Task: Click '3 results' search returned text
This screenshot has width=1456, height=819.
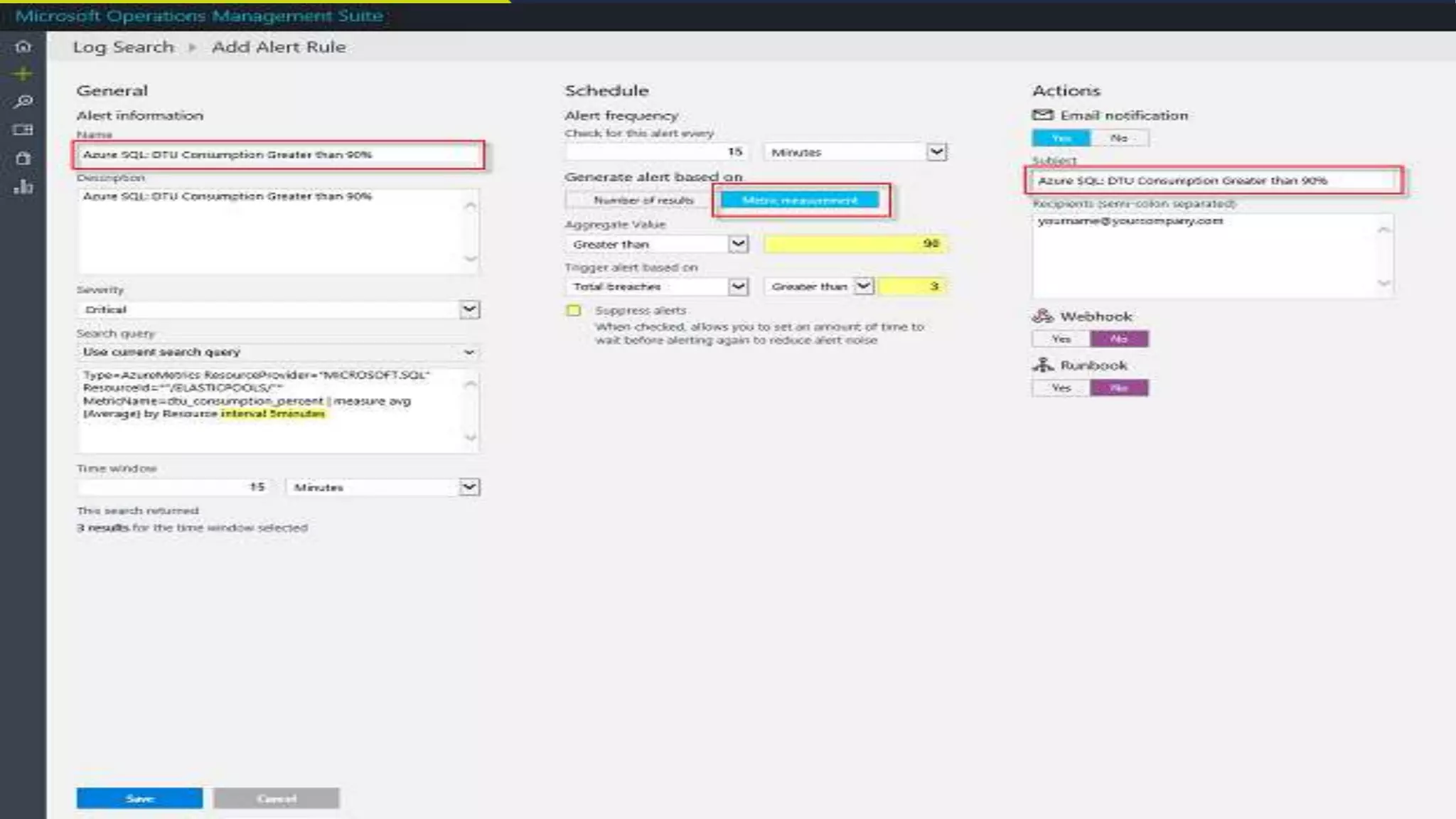Action: [103, 528]
